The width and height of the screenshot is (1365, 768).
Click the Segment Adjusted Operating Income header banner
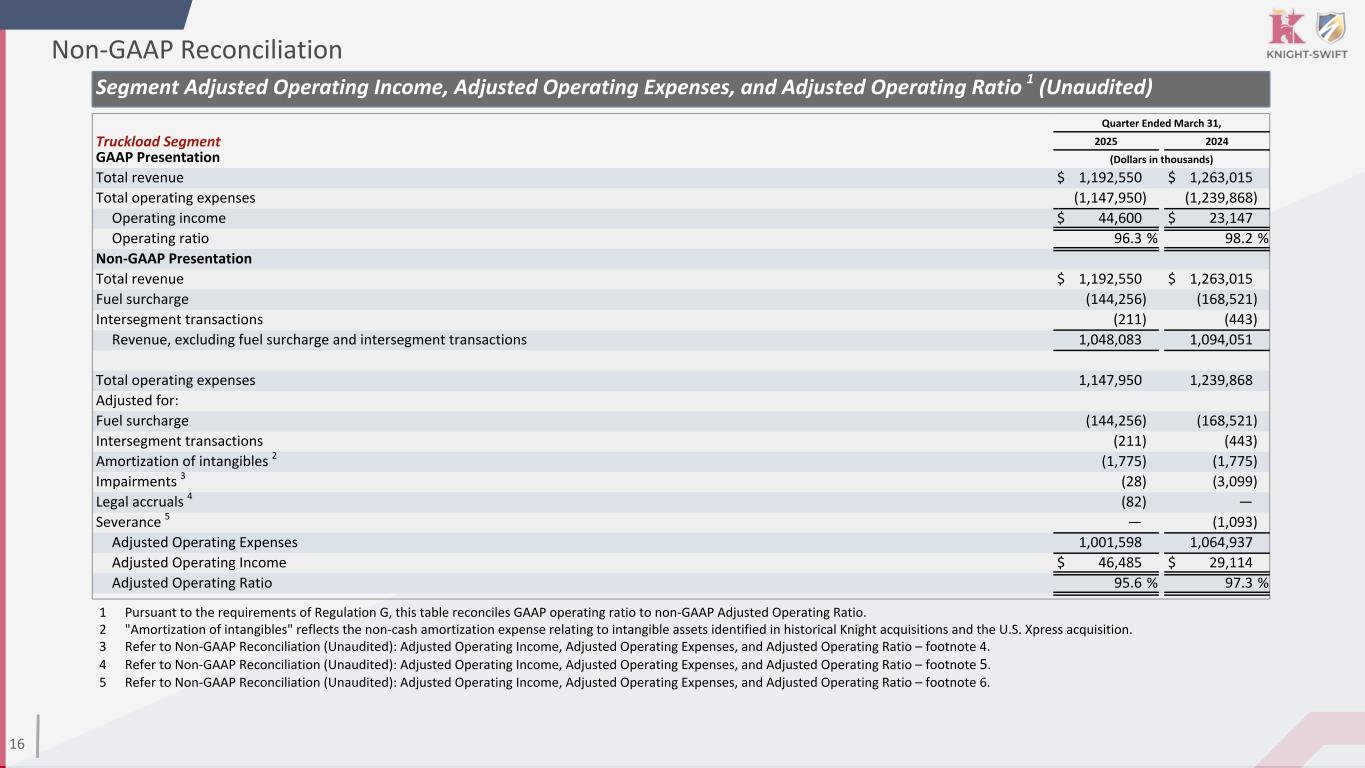pyautogui.click(x=624, y=88)
